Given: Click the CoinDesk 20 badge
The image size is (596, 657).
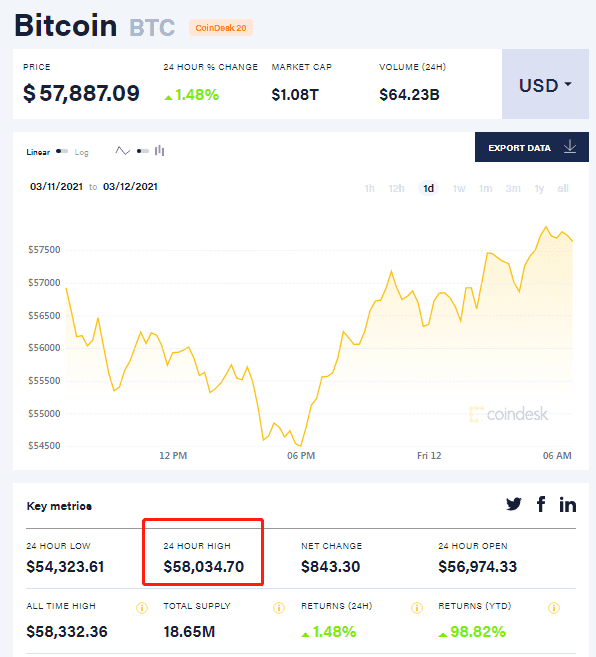Looking at the screenshot, I should 221,28.
